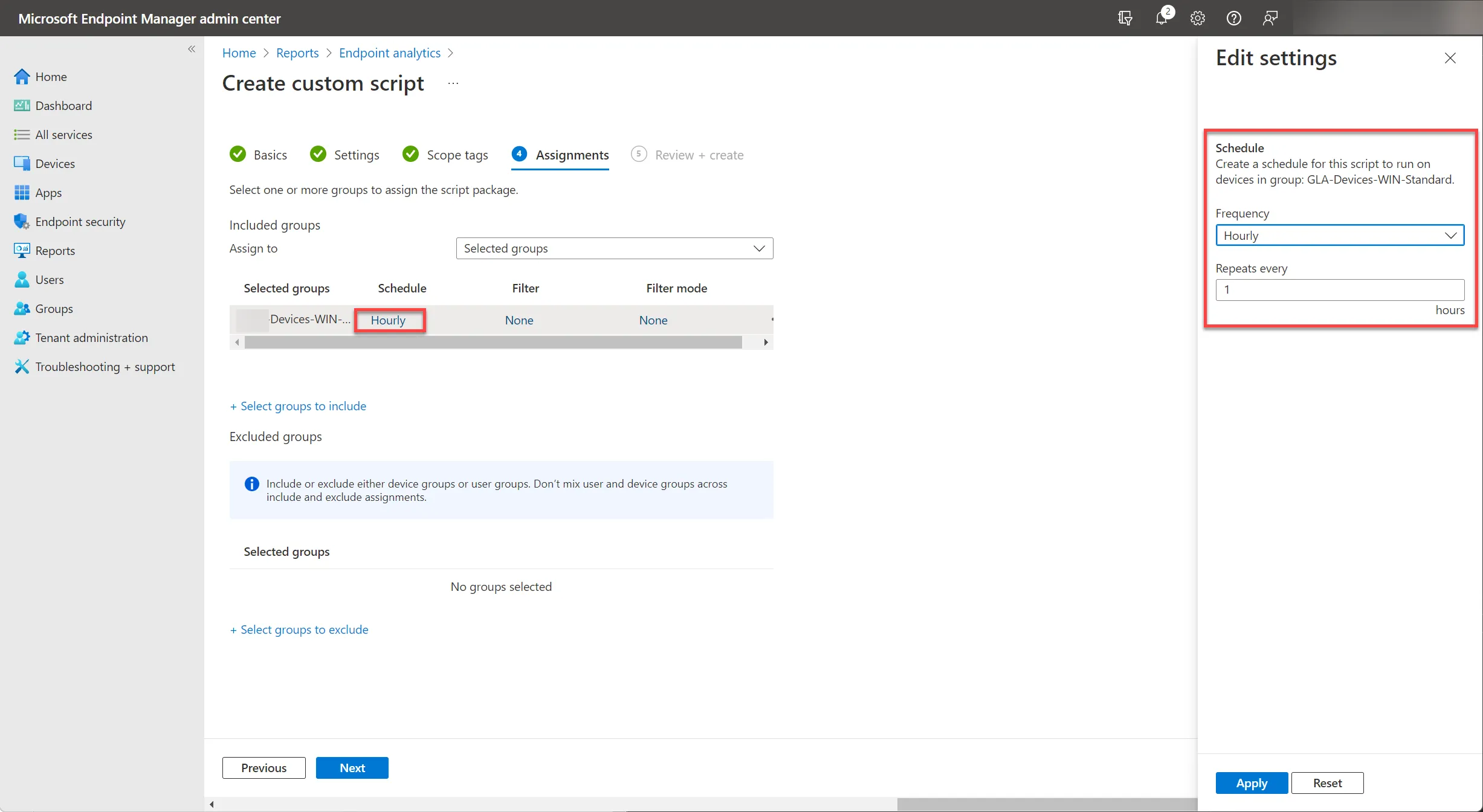This screenshot has width=1483, height=812.
Task: Click the groups table horizontal scrollbar
Action: coord(493,343)
